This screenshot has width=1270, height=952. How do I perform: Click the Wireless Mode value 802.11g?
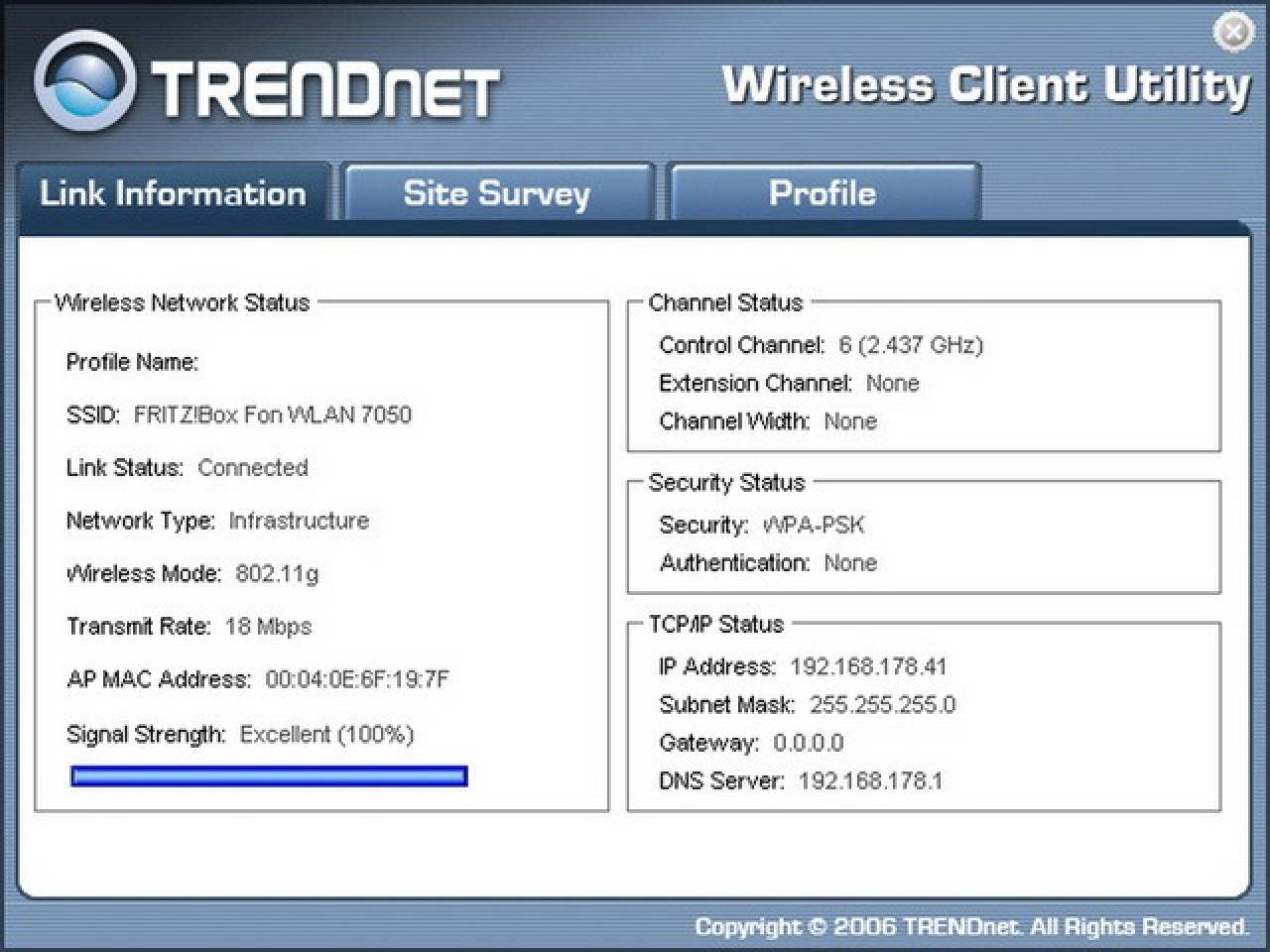[x=277, y=573]
